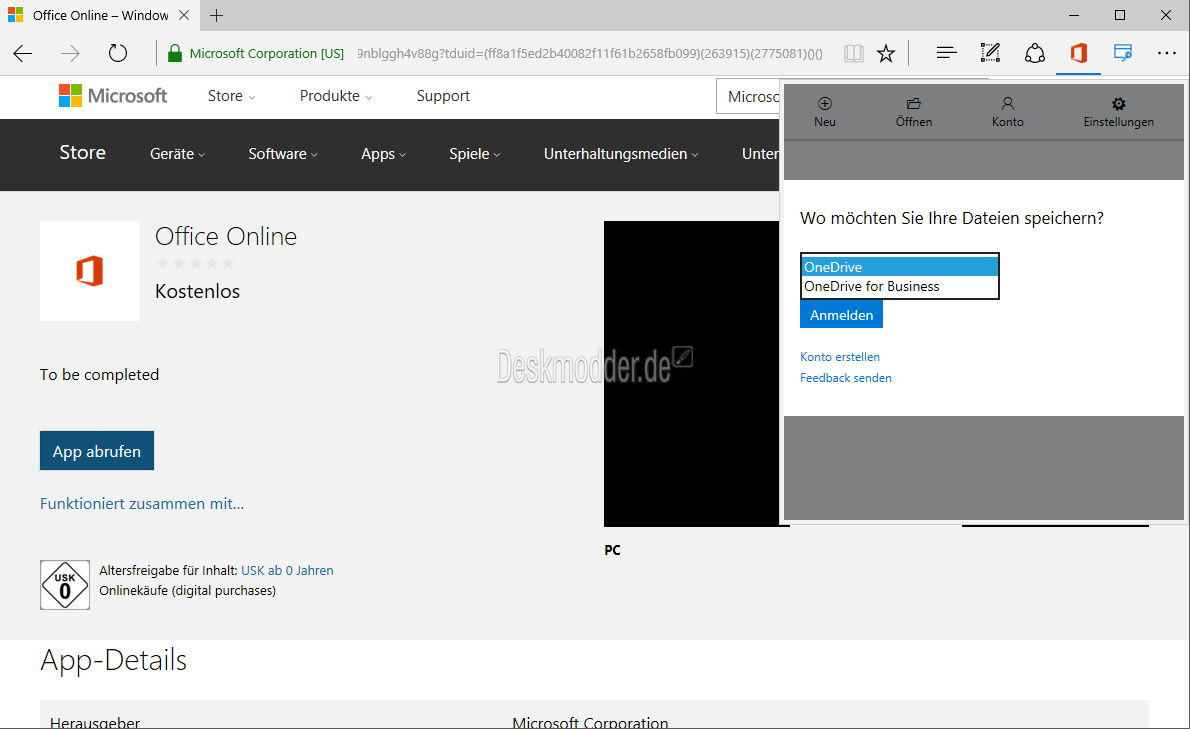Expand the Produkte dropdown menu
1190x729 pixels.
tap(335, 96)
